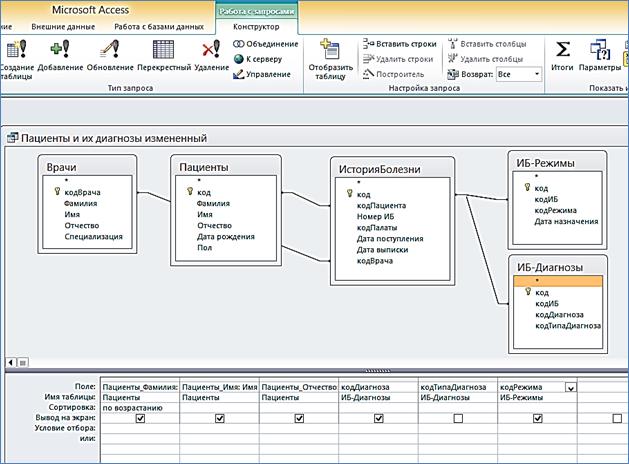This screenshot has height=464, width=629.
Task: Select кодРежима field in ИБ-Режимы table
Action: click(x=555, y=210)
